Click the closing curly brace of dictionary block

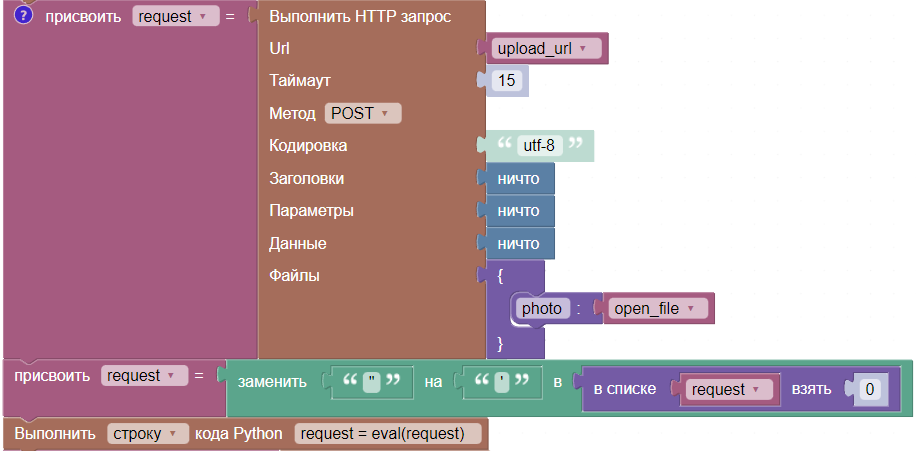point(500,343)
